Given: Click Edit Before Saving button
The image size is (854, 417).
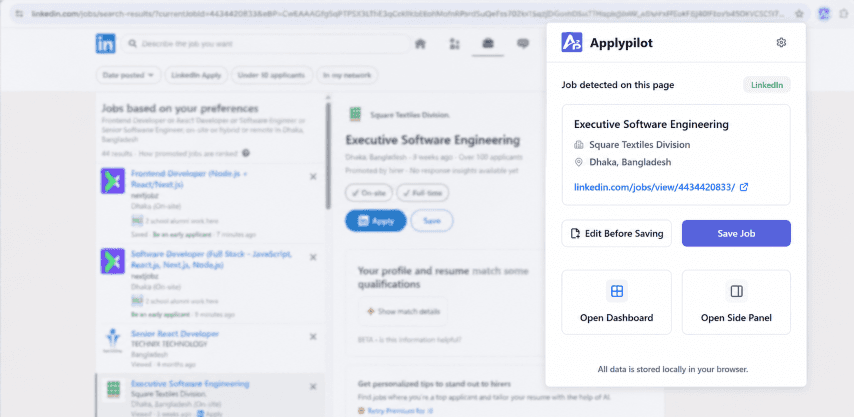Looking at the screenshot, I should pyautogui.click(x=617, y=234).
